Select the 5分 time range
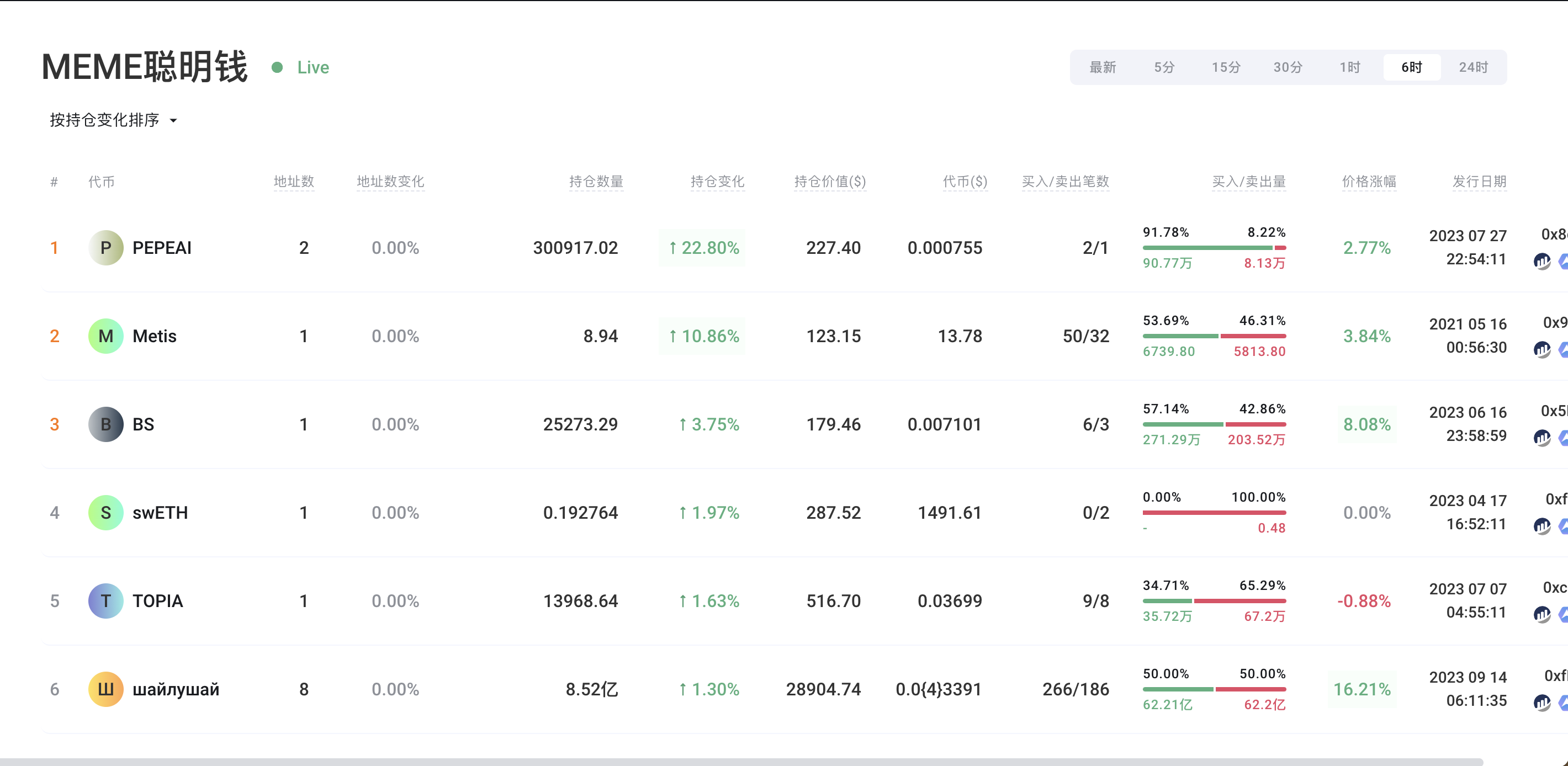This screenshot has width=1568, height=766. click(x=1164, y=67)
